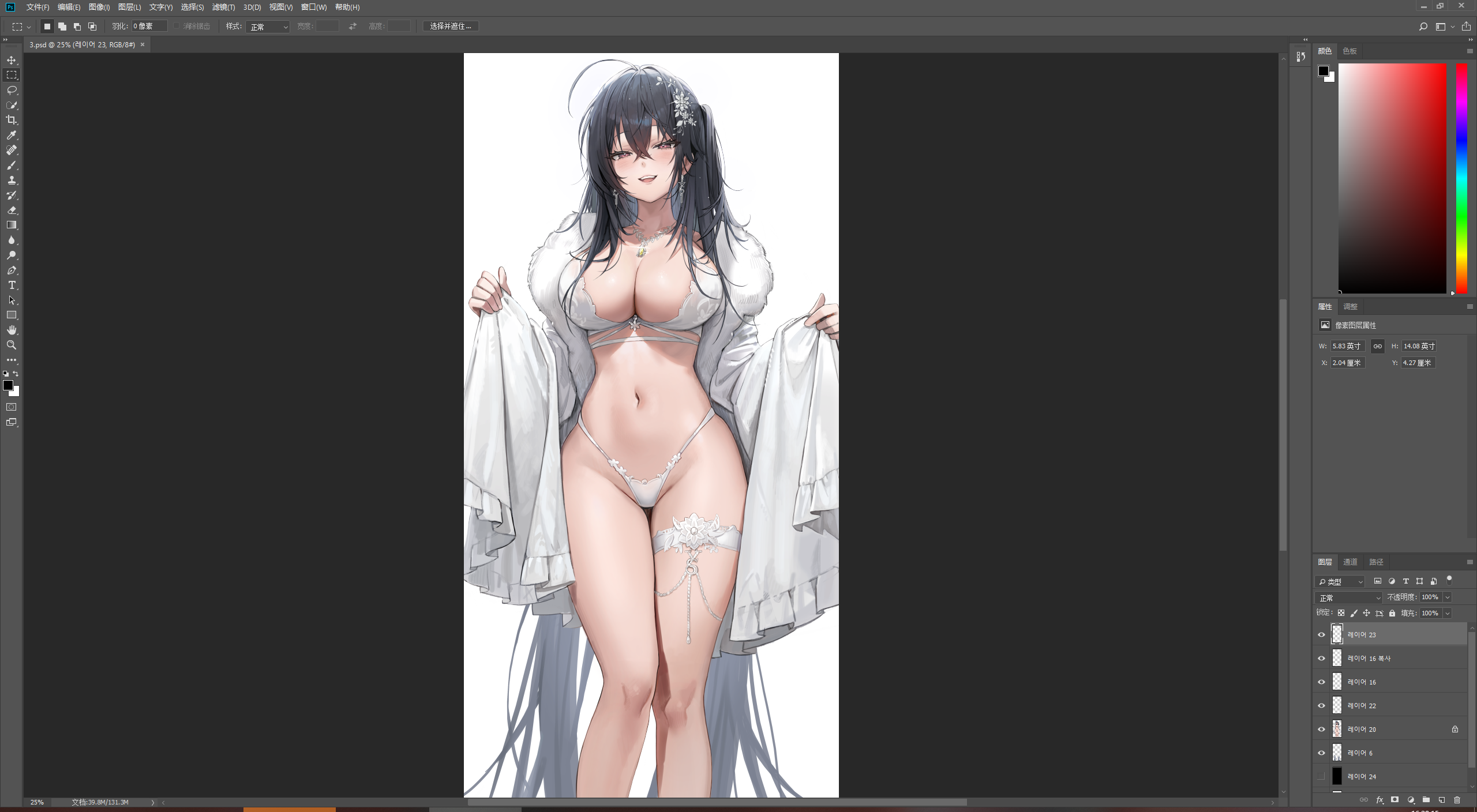The width and height of the screenshot is (1477, 812).
Task: Switch to the 色板 swatches tab
Action: click(x=1349, y=51)
